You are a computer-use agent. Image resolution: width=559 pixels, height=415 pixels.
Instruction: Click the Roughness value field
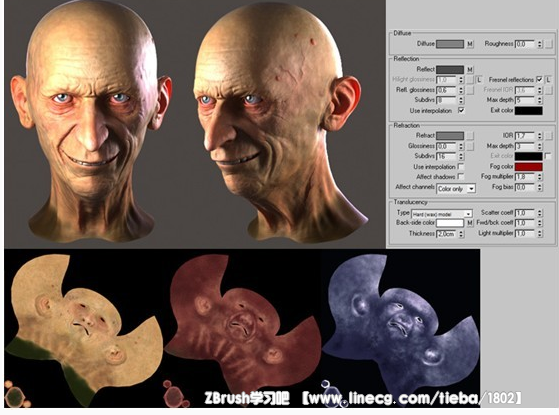[525, 44]
